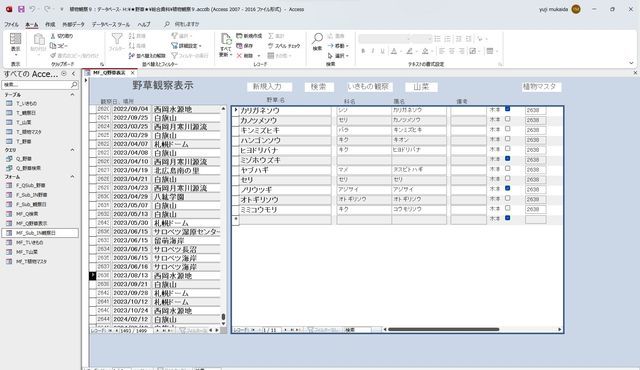Collapse the クエリ group in navigation pane
Viewport: 640px width, 370px height.
(72, 150)
